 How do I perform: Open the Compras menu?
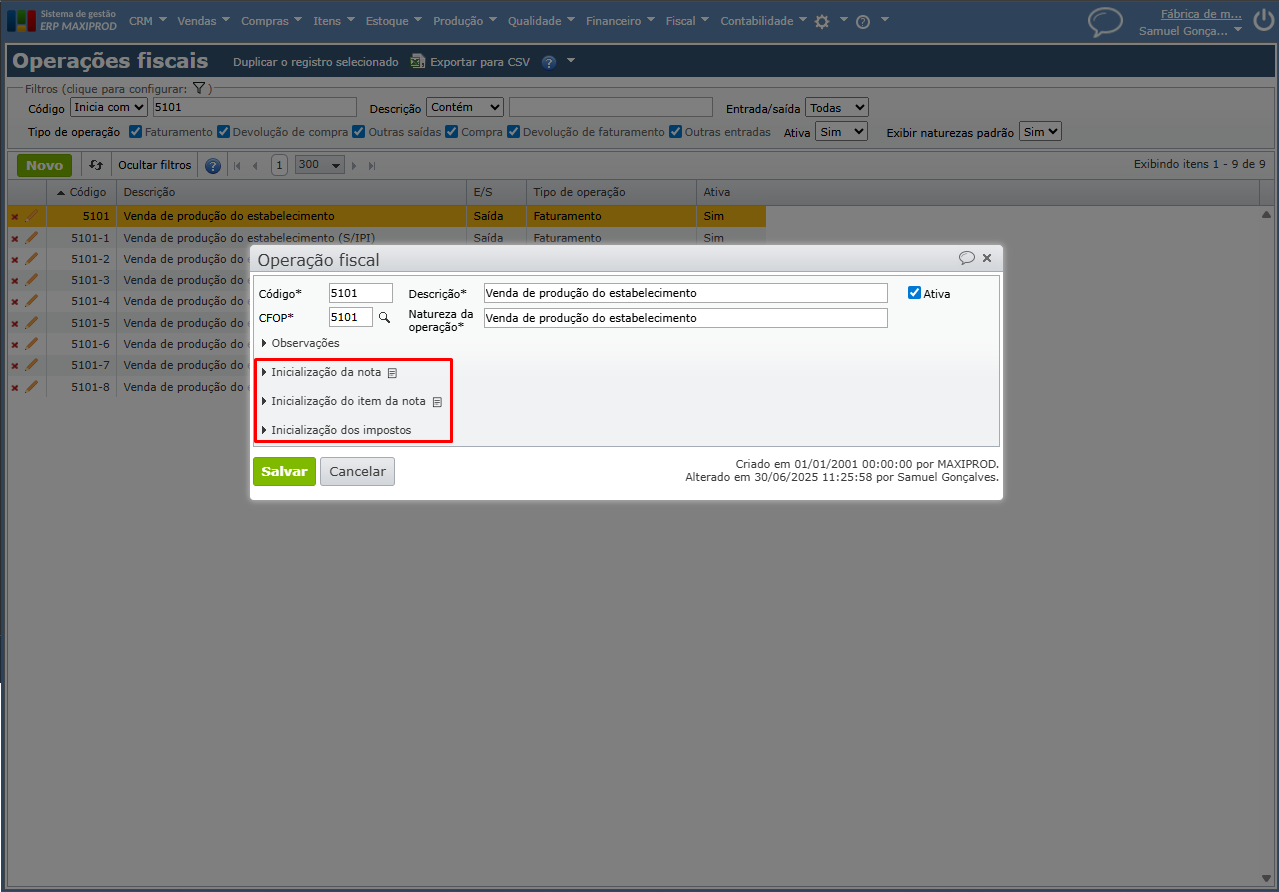pos(272,21)
